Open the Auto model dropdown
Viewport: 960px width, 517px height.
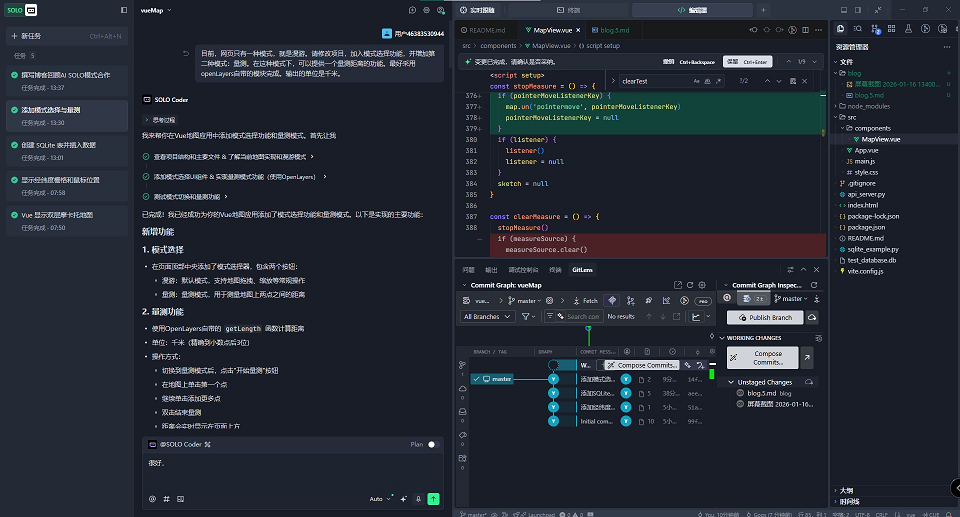click(x=380, y=499)
